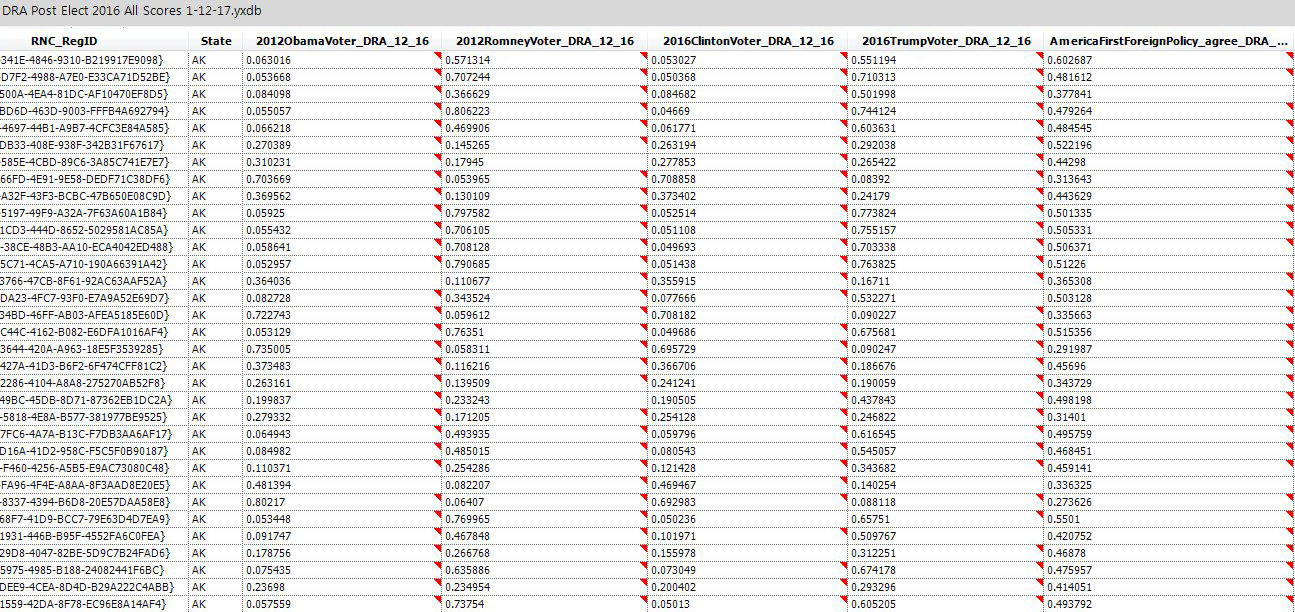
Task: Select cell with value 0.263161
Action: (342, 382)
